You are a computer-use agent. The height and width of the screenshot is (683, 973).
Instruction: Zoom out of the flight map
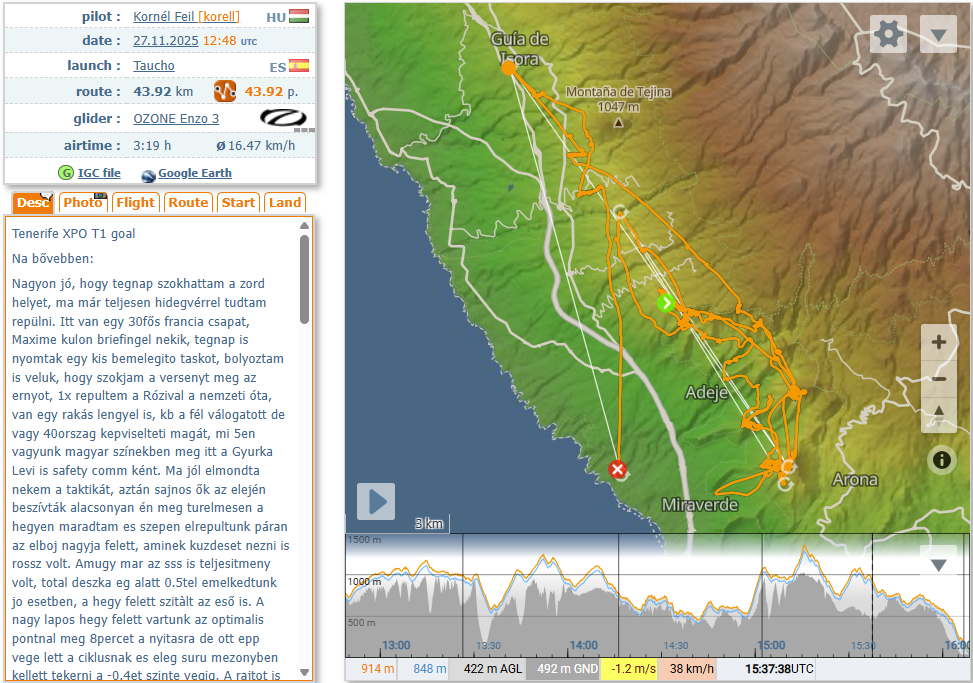click(x=939, y=378)
